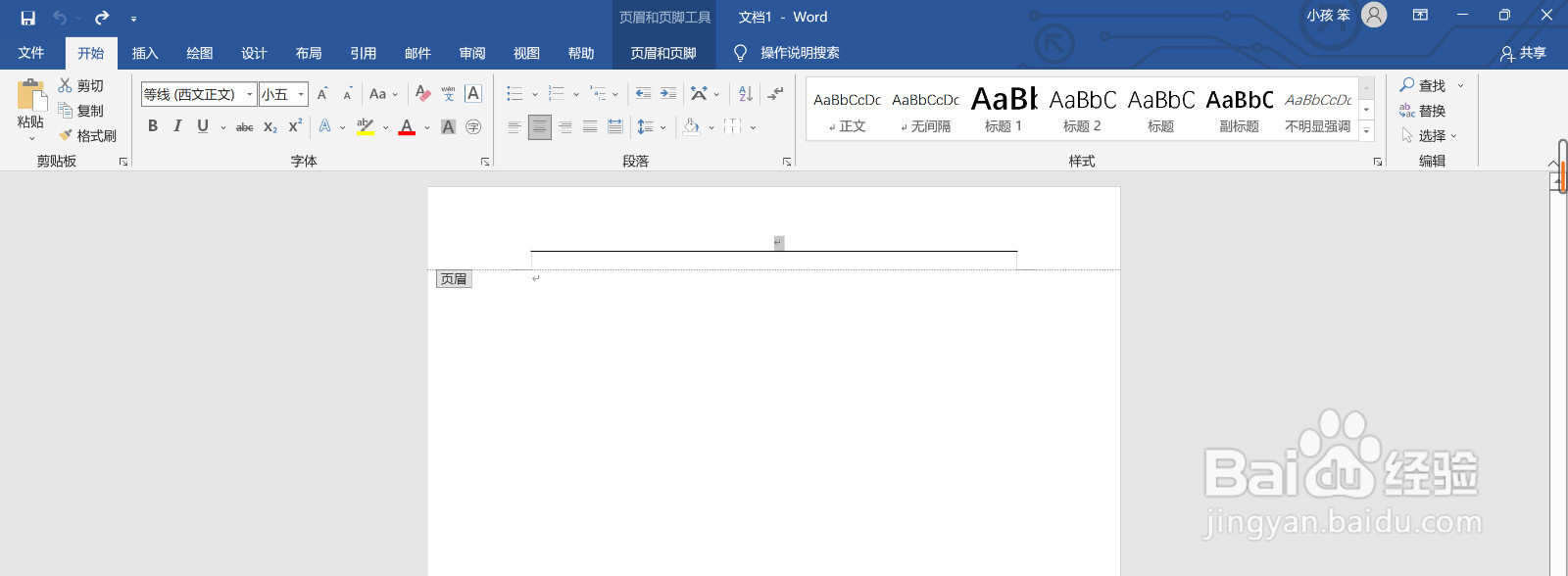
Task: Click inside the header text area
Action: pos(774,242)
